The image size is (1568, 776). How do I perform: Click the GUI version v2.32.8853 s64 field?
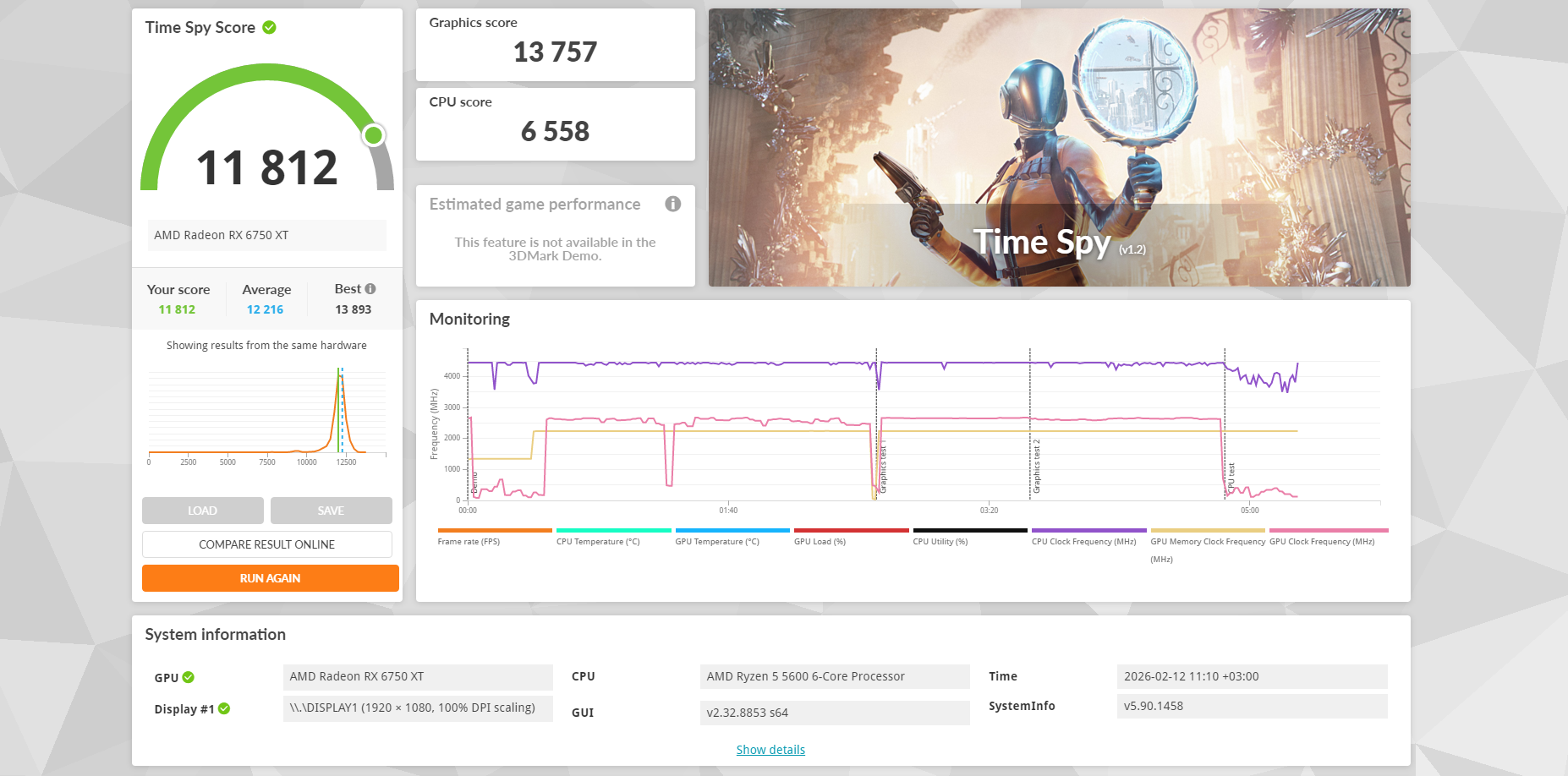click(835, 713)
